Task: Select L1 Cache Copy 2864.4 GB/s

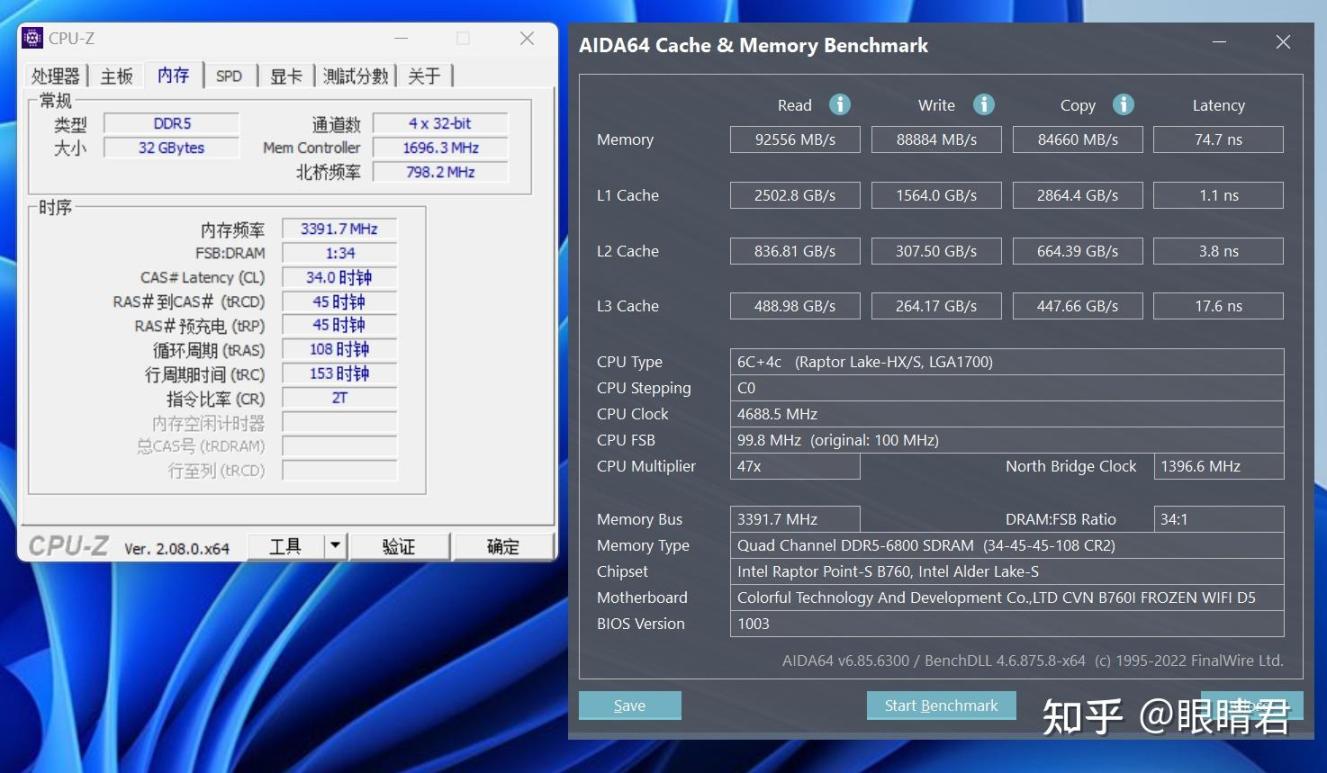Action: click(1077, 196)
